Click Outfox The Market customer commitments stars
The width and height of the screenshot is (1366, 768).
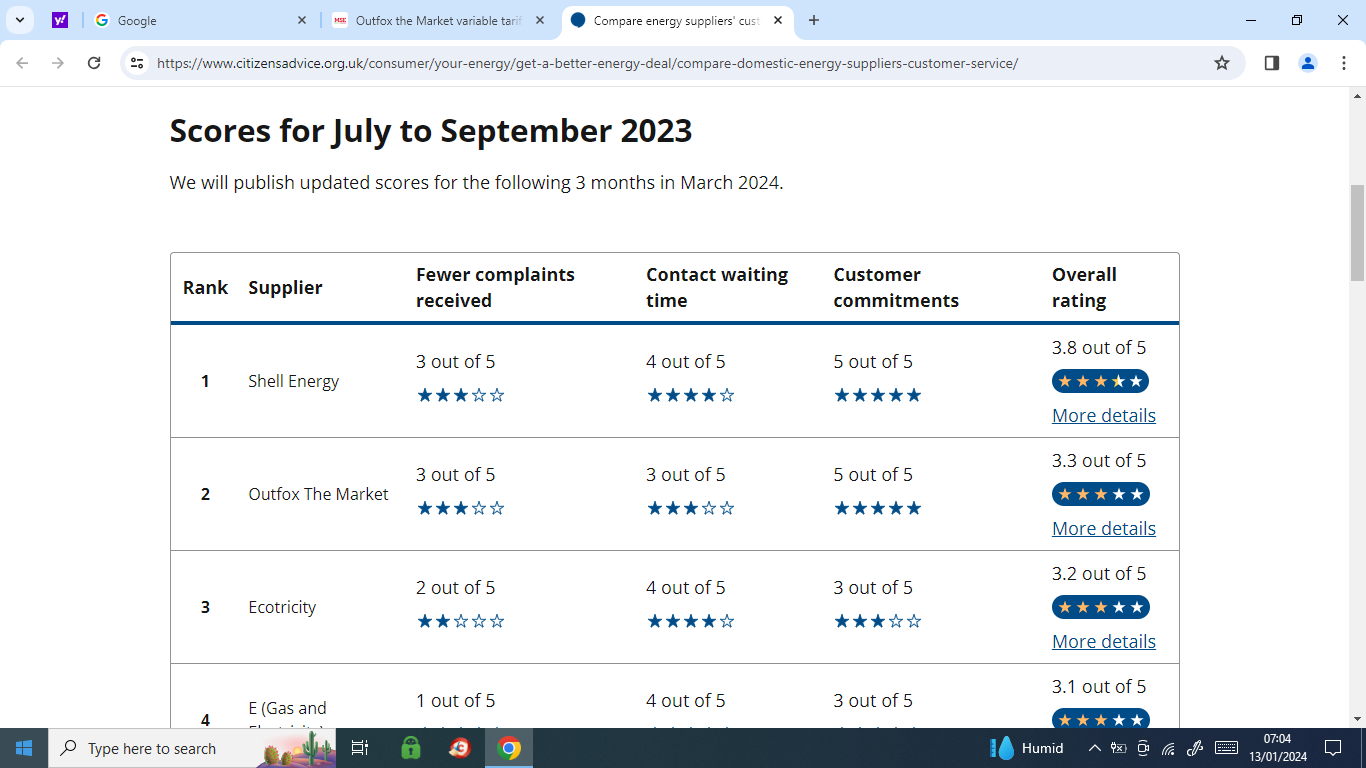pos(878,508)
